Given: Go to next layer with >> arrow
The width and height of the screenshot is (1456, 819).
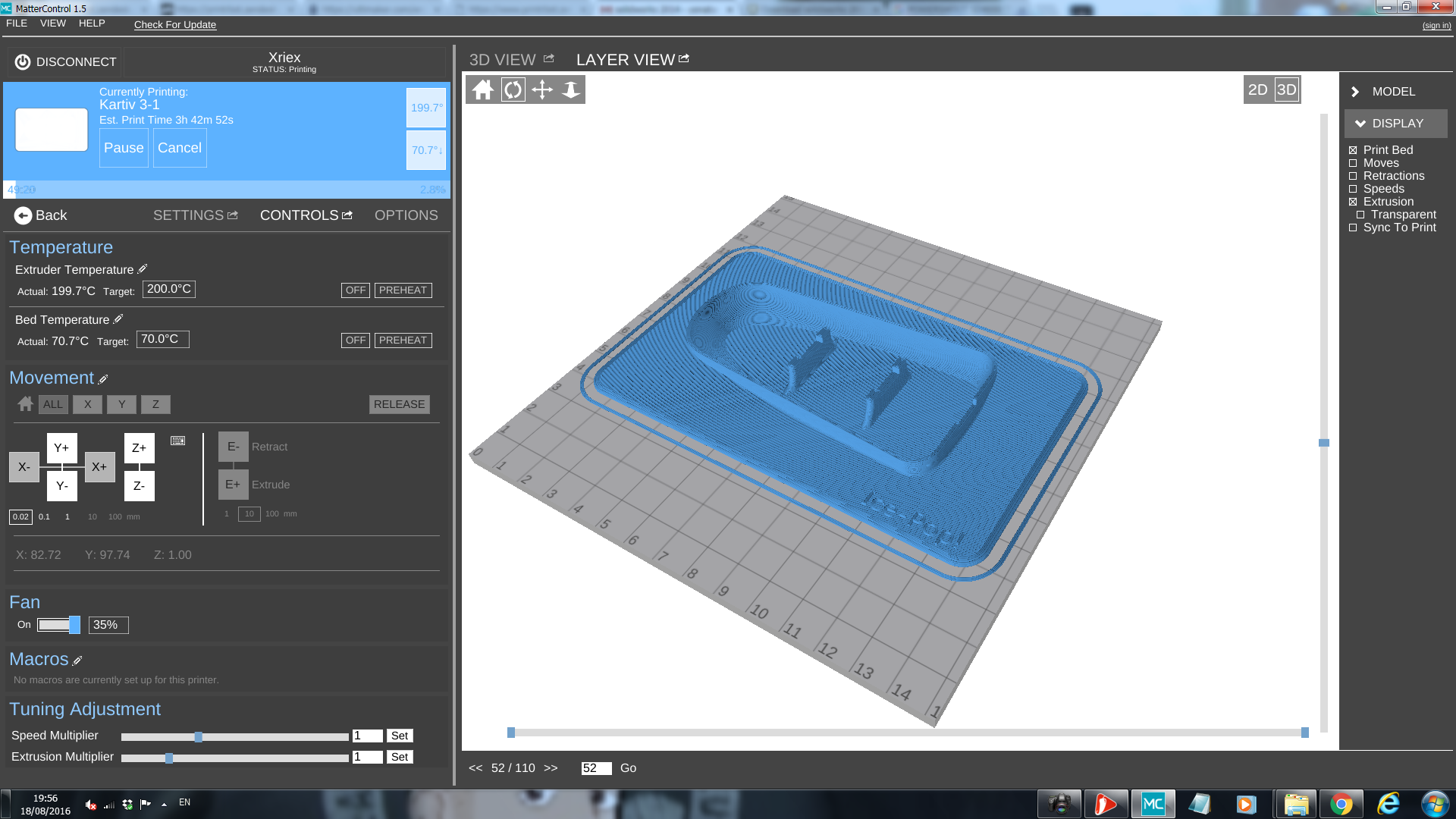Looking at the screenshot, I should 551,768.
